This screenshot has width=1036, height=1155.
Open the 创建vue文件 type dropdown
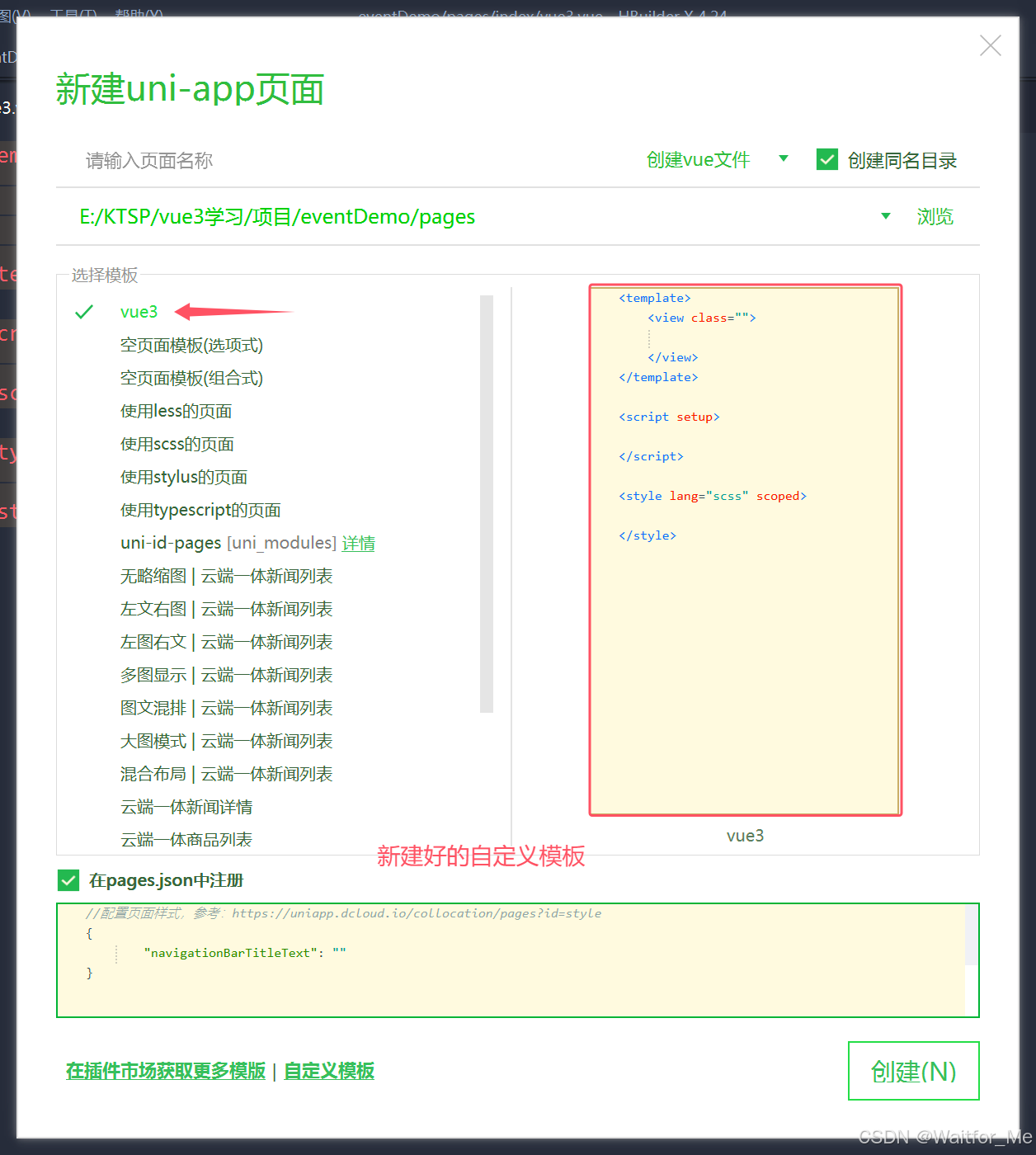click(717, 159)
